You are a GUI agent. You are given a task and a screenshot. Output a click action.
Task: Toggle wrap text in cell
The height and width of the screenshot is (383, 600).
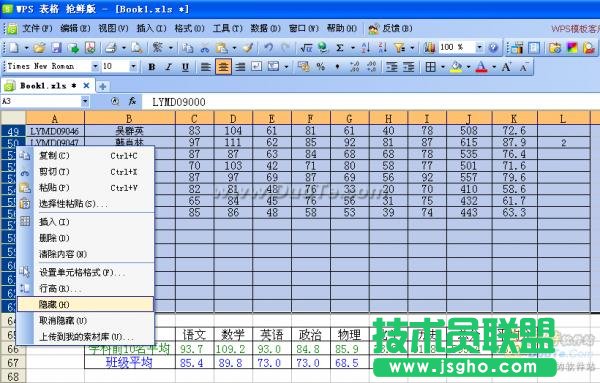point(257,67)
